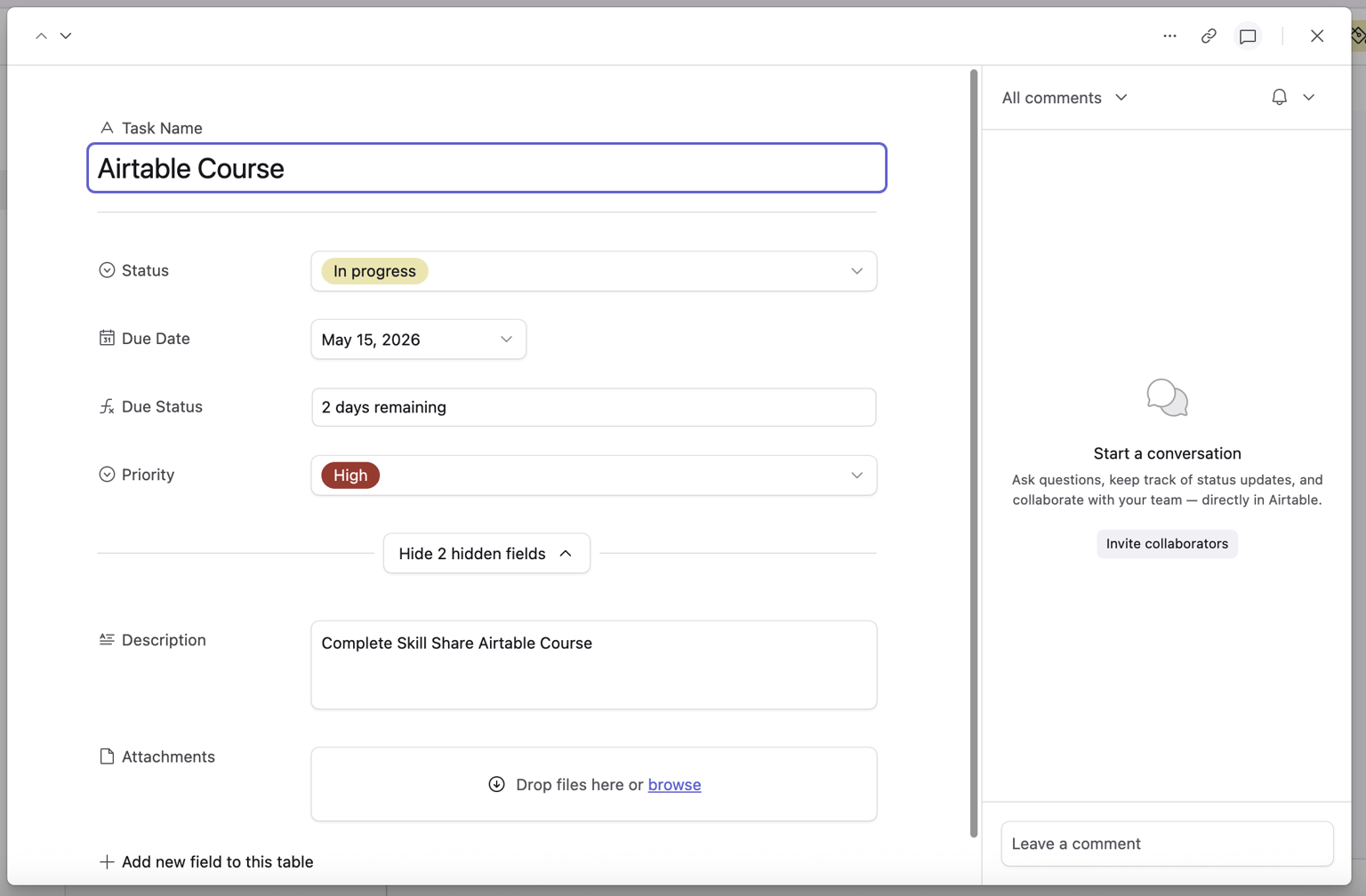Toggle the comments panel speech-bubble icon

coord(1248,36)
